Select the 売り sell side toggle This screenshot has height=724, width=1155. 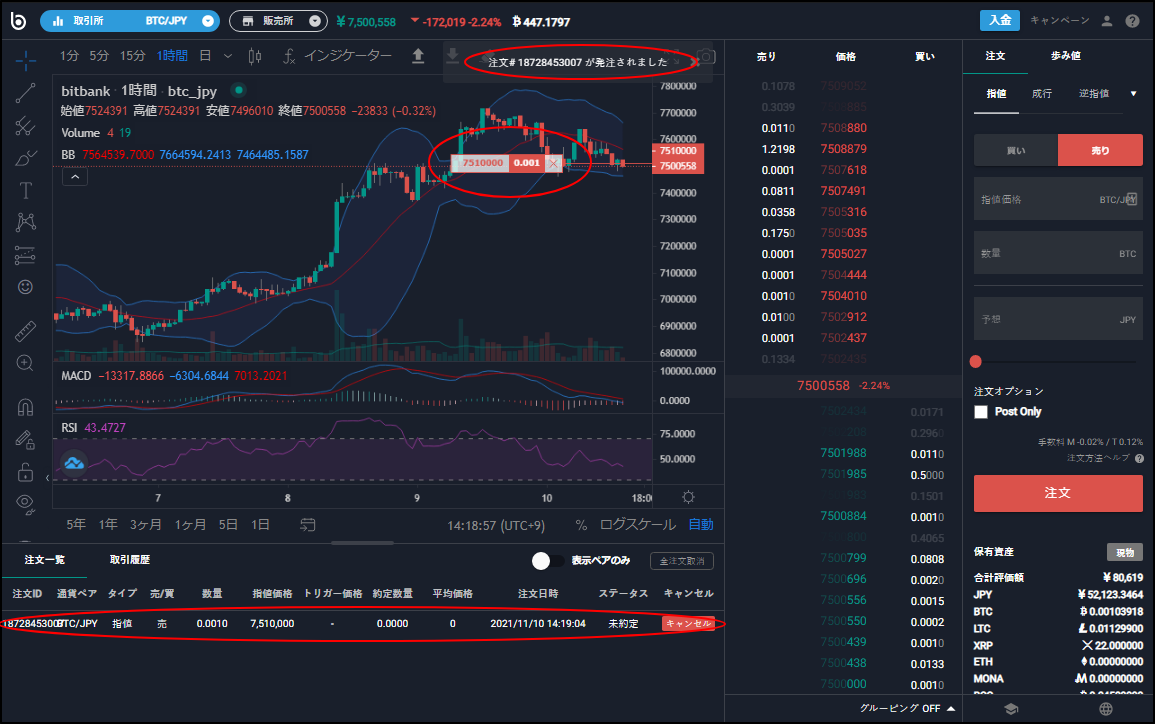click(1100, 150)
